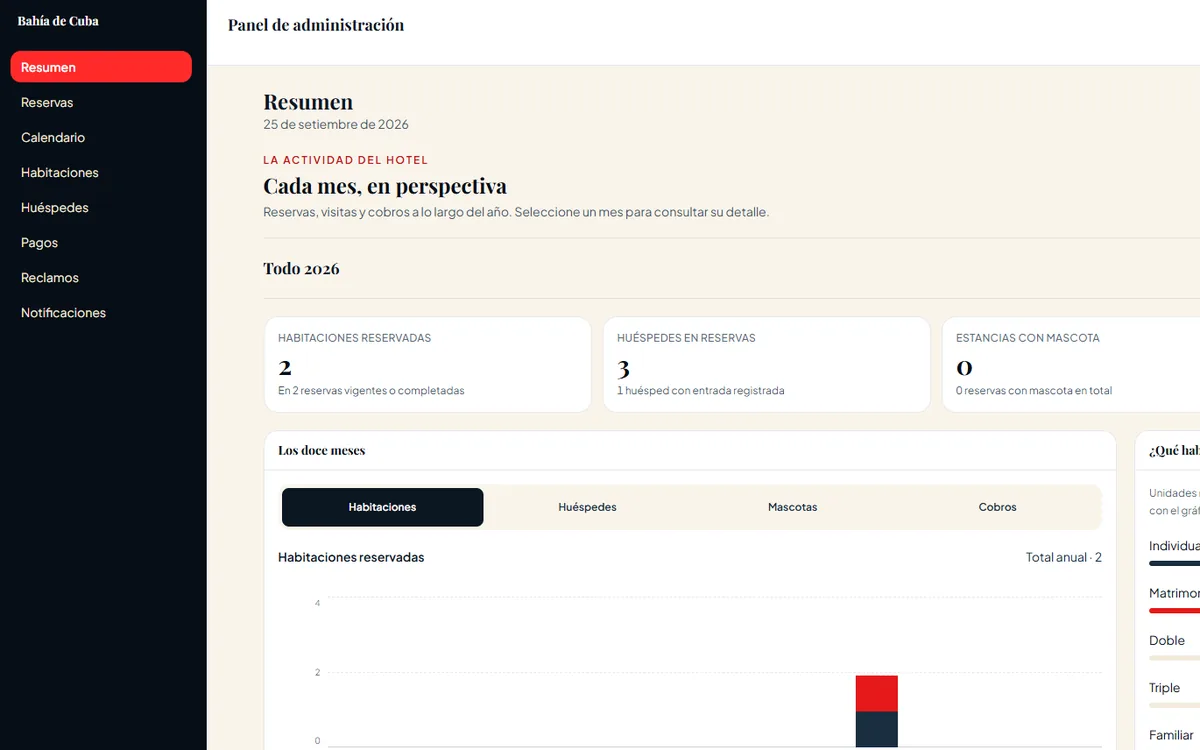The width and height of the screenshot is (1200, 750).
Task: Click the 'Todo 2026' period heading
Action: (301, 269)
